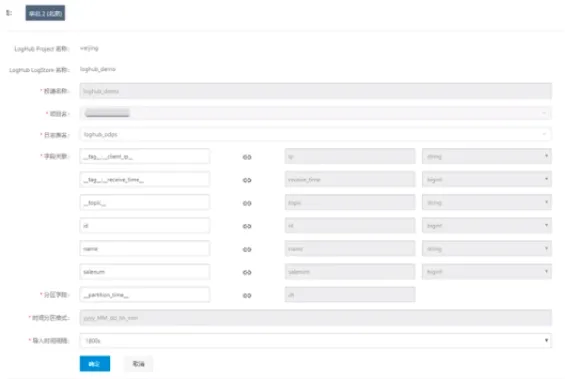Click the __topic__ source field input
The image size is (565, 379).
tap(144, 202)
